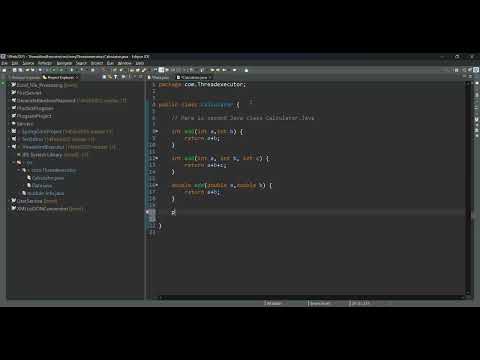
Task: Close the Calculator.java editor tab
Action: 210,77
